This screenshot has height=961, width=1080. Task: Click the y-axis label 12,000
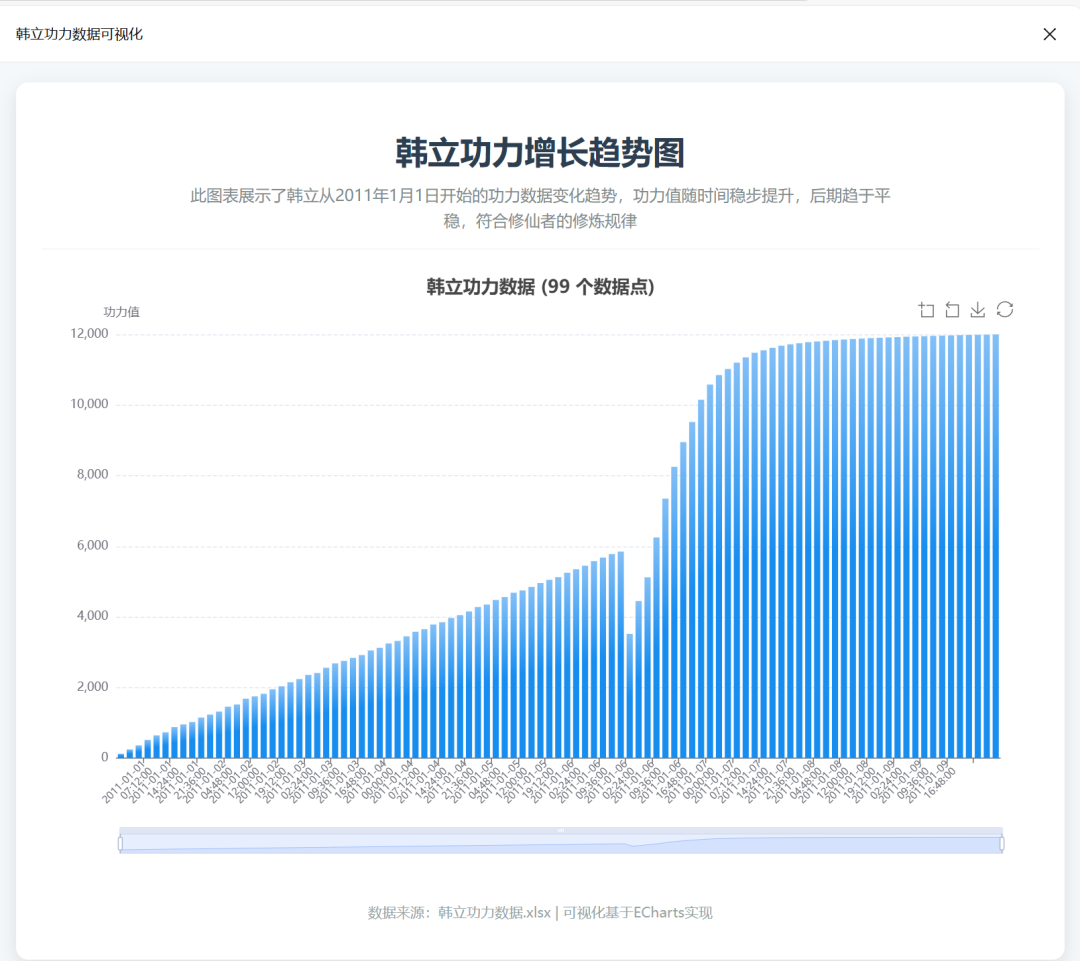point(91,333)
